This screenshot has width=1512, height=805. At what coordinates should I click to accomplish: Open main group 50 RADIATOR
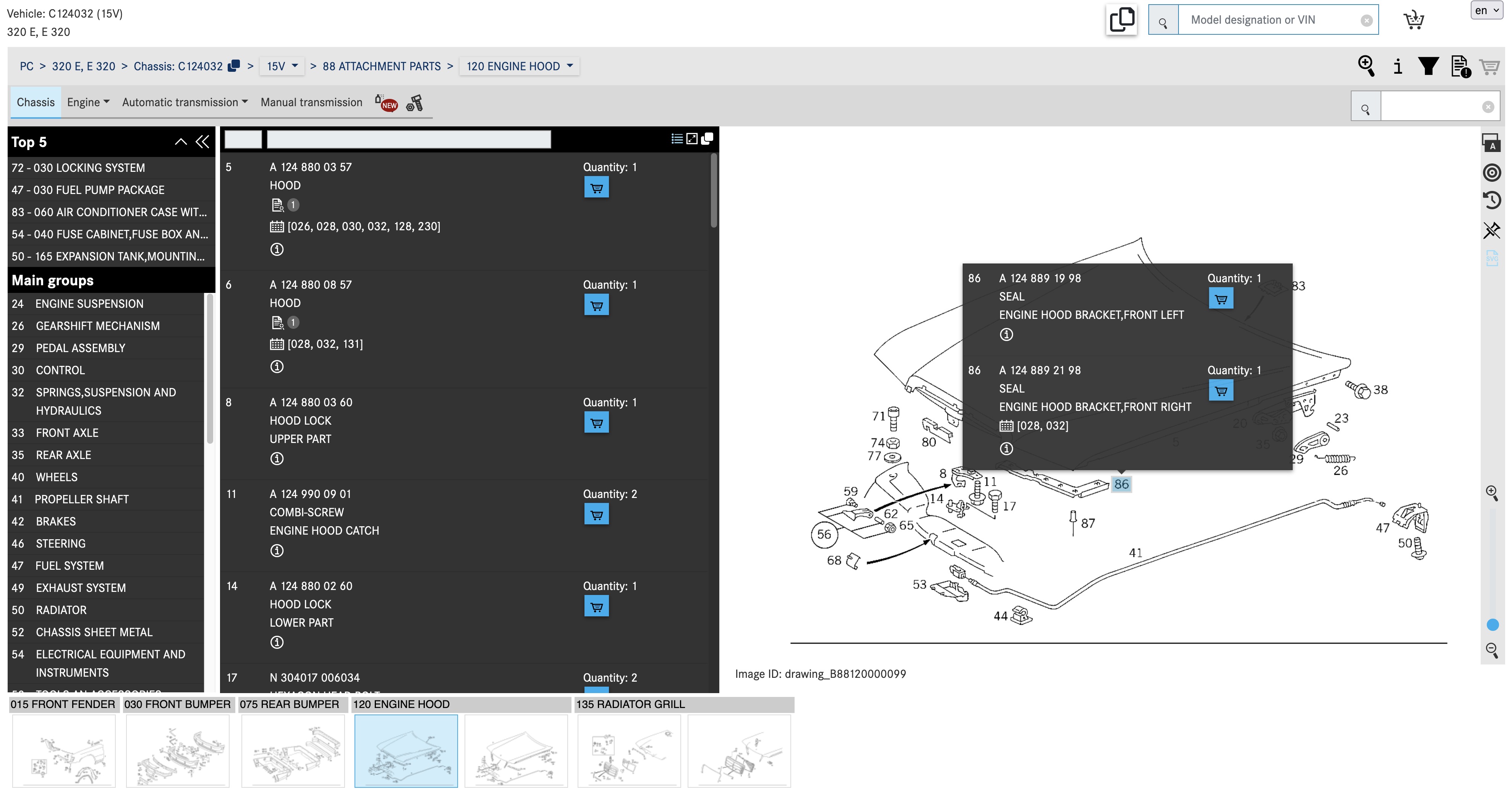(x=106, y=610)
